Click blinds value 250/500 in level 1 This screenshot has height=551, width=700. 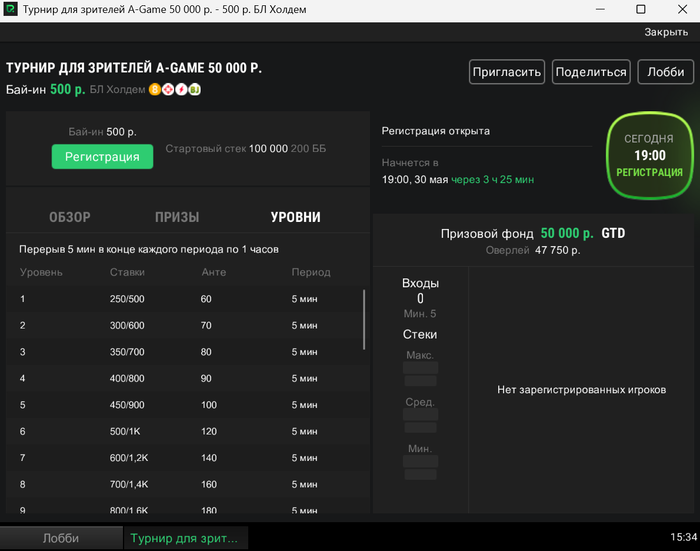point(127,299)
